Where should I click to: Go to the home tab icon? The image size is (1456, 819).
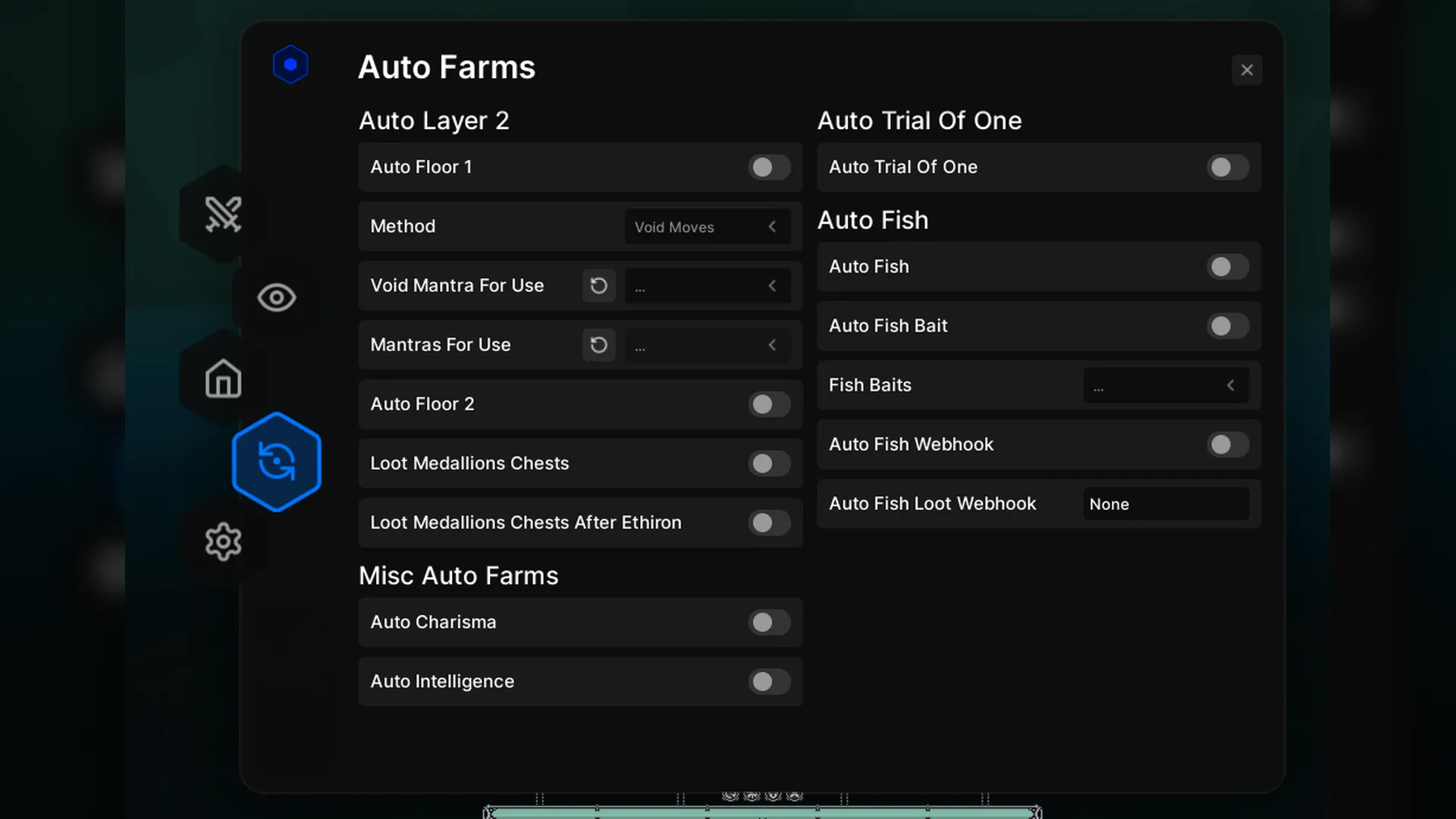pyautogui.click(x=223, y=378)
